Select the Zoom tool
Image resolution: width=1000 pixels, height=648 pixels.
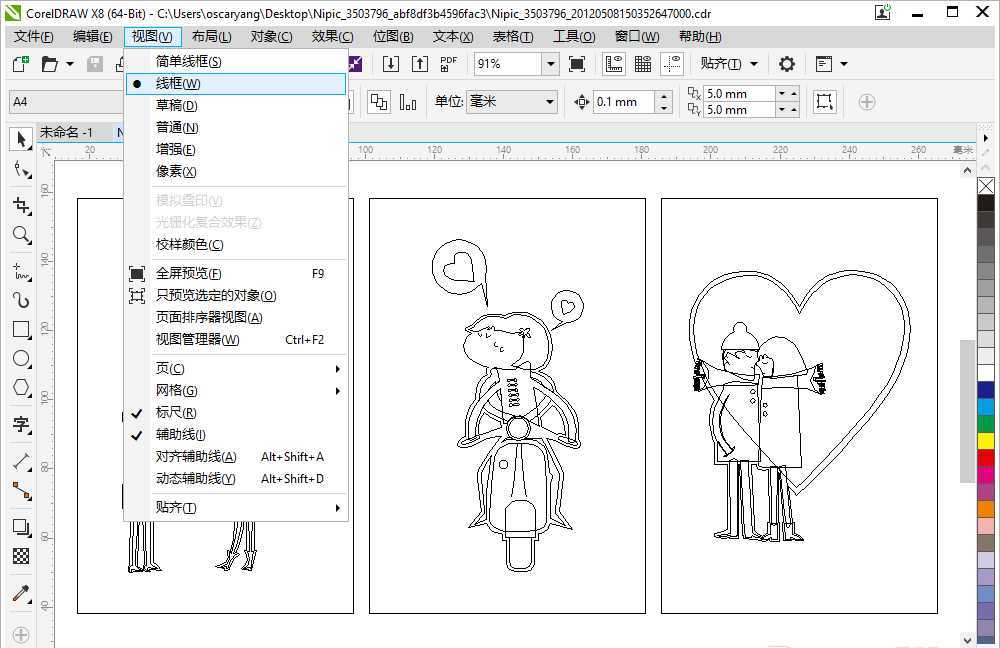point(21,235)
